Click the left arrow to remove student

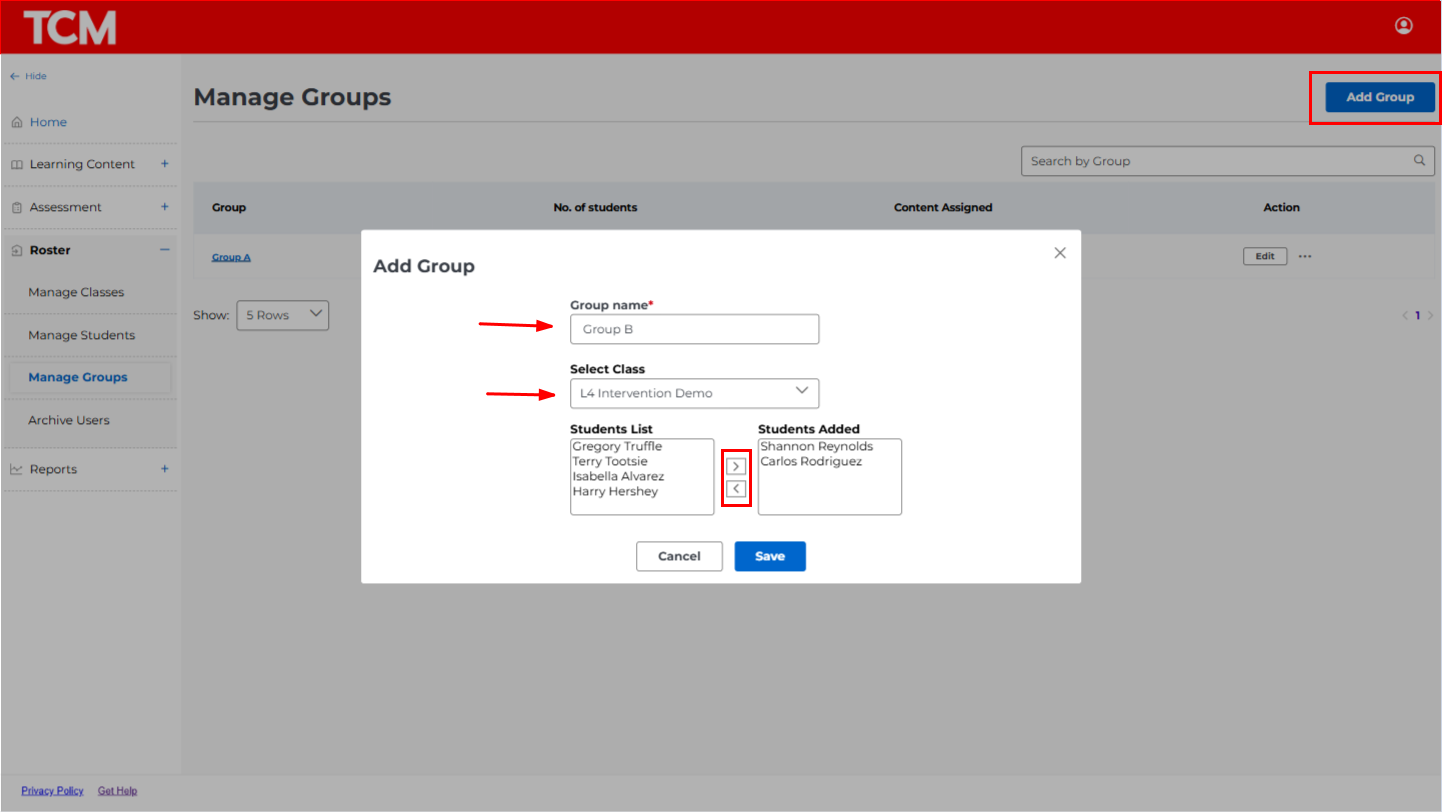point(736,489)
